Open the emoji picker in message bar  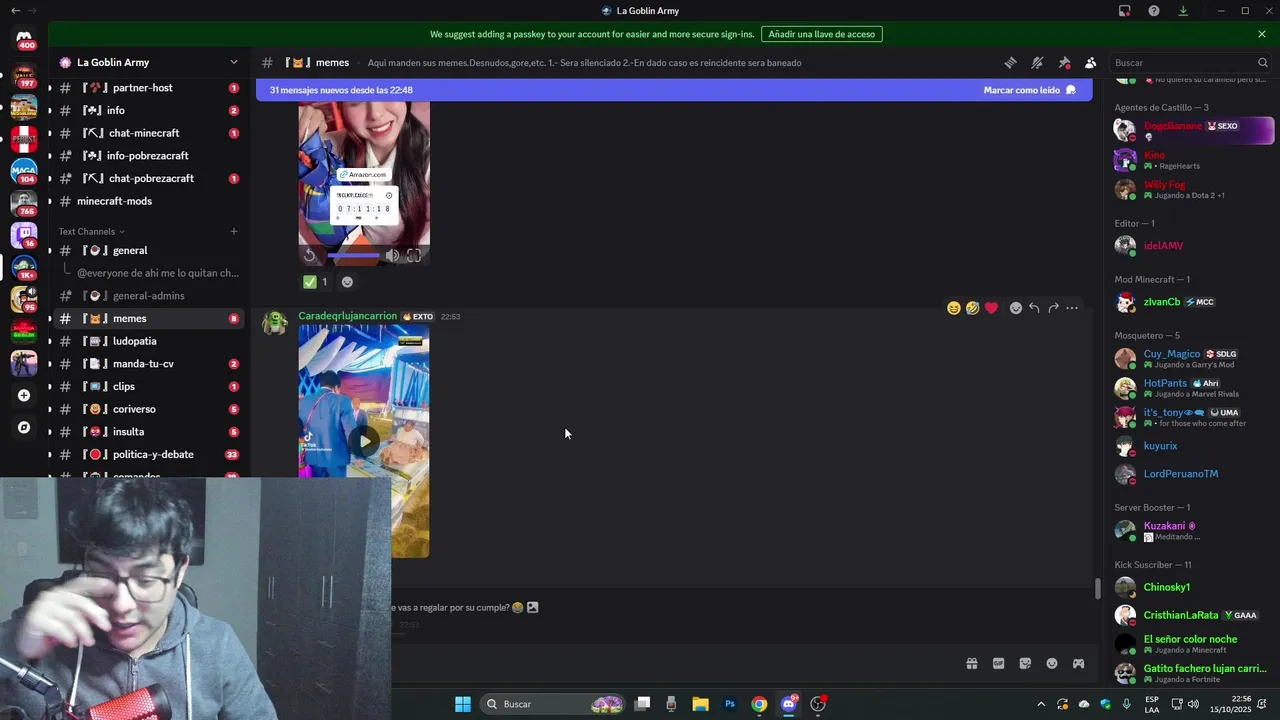(x=1052, y=663)
